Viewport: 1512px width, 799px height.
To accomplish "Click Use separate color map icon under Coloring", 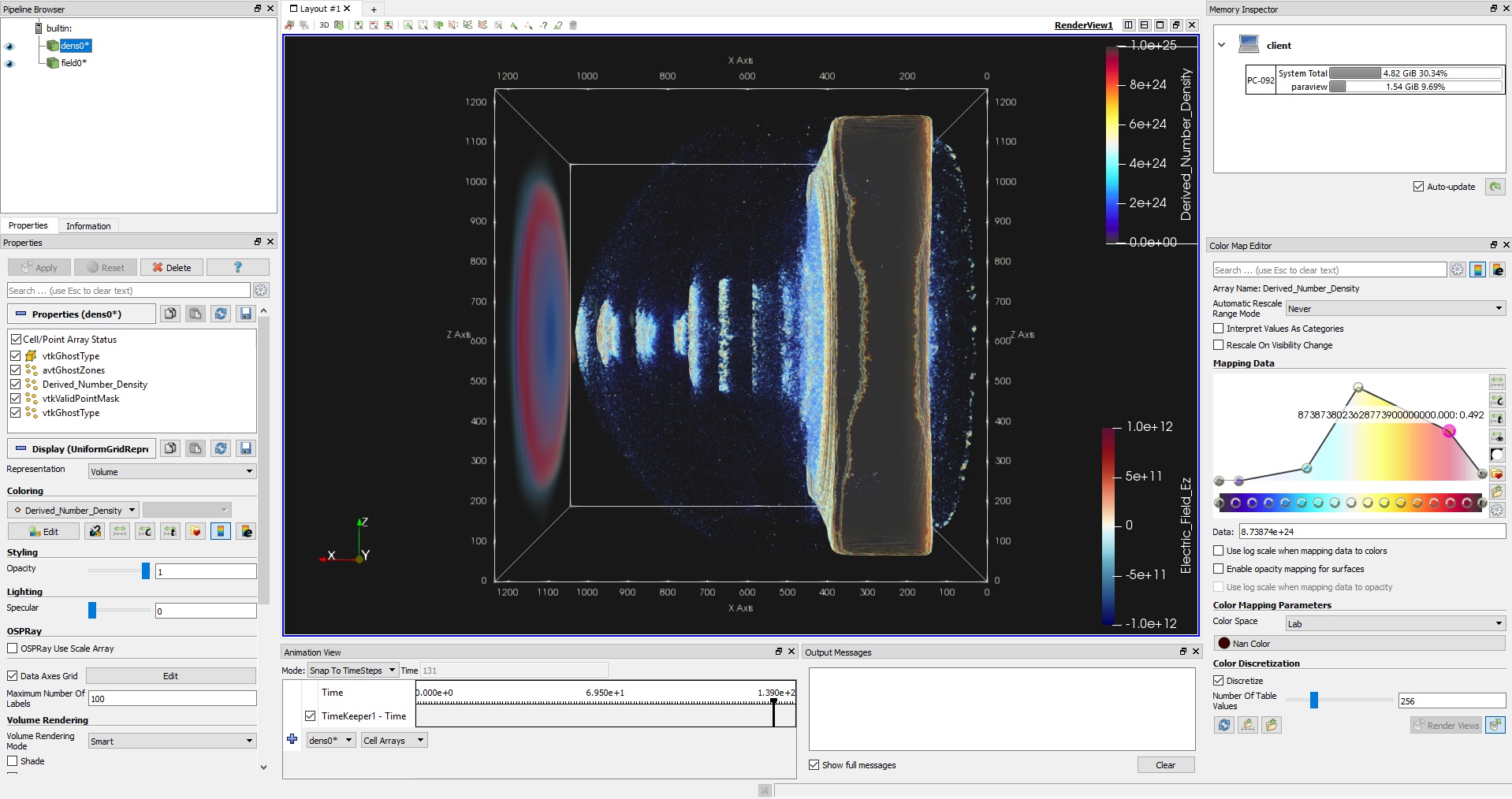I will click(x=95, y=531).
